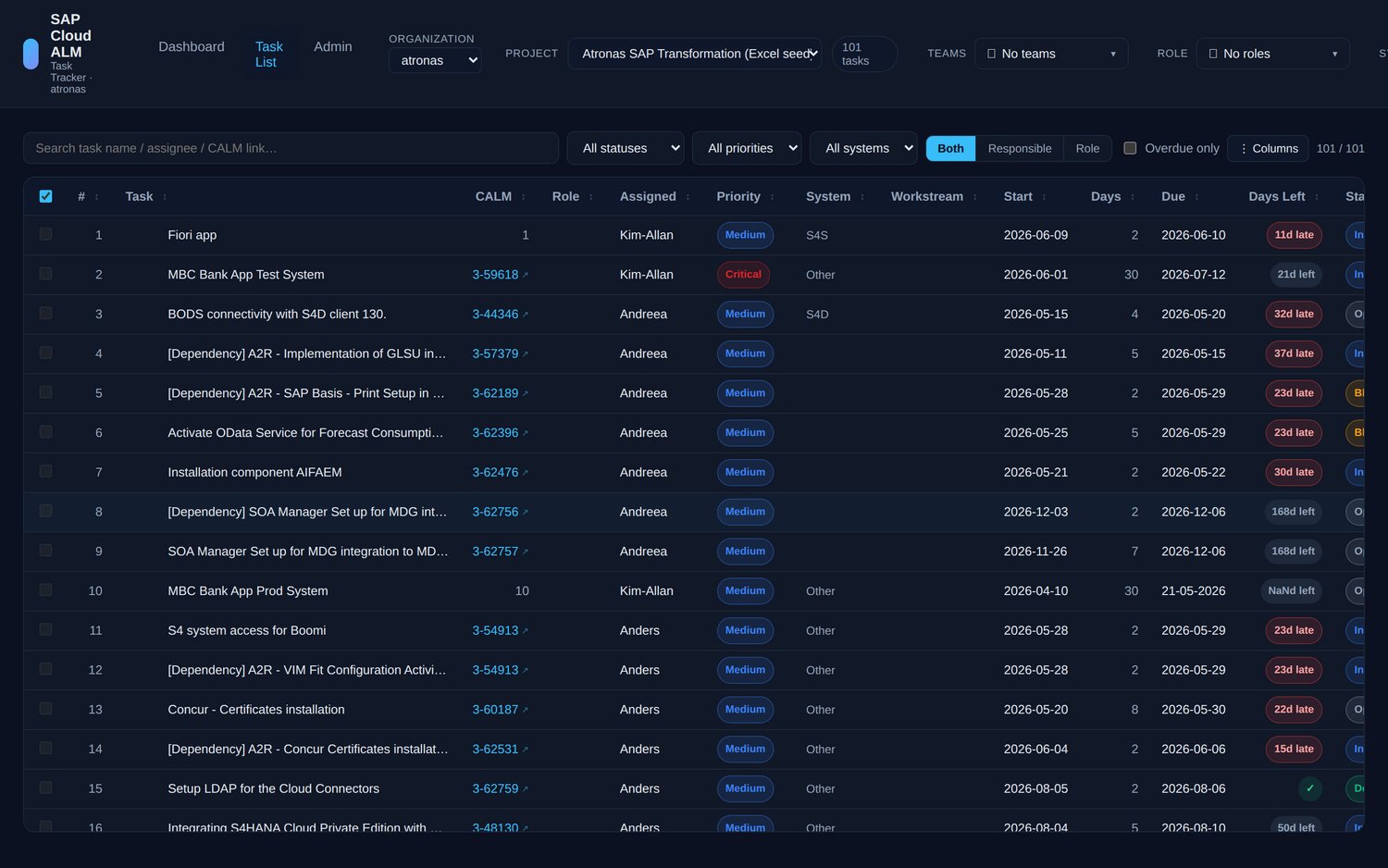Click the external link icon next to 3-62757
This screenshot has width=1388, height=868.
point(526,552)
